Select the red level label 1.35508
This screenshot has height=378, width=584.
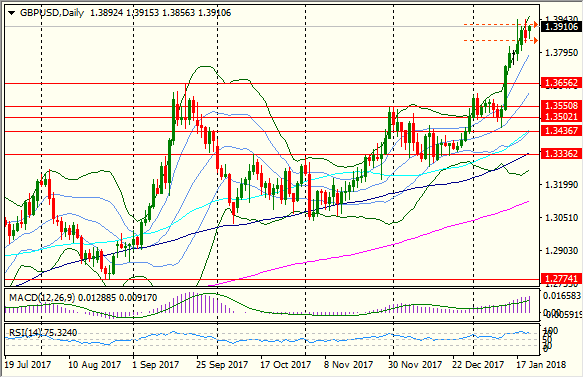[x=561, y=106]
